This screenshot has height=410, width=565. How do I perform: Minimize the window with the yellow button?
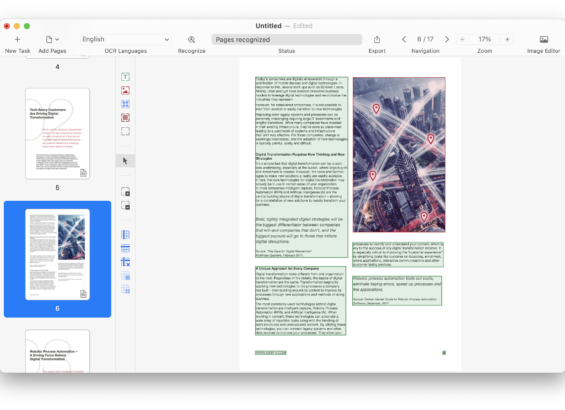tap(17, 26)
